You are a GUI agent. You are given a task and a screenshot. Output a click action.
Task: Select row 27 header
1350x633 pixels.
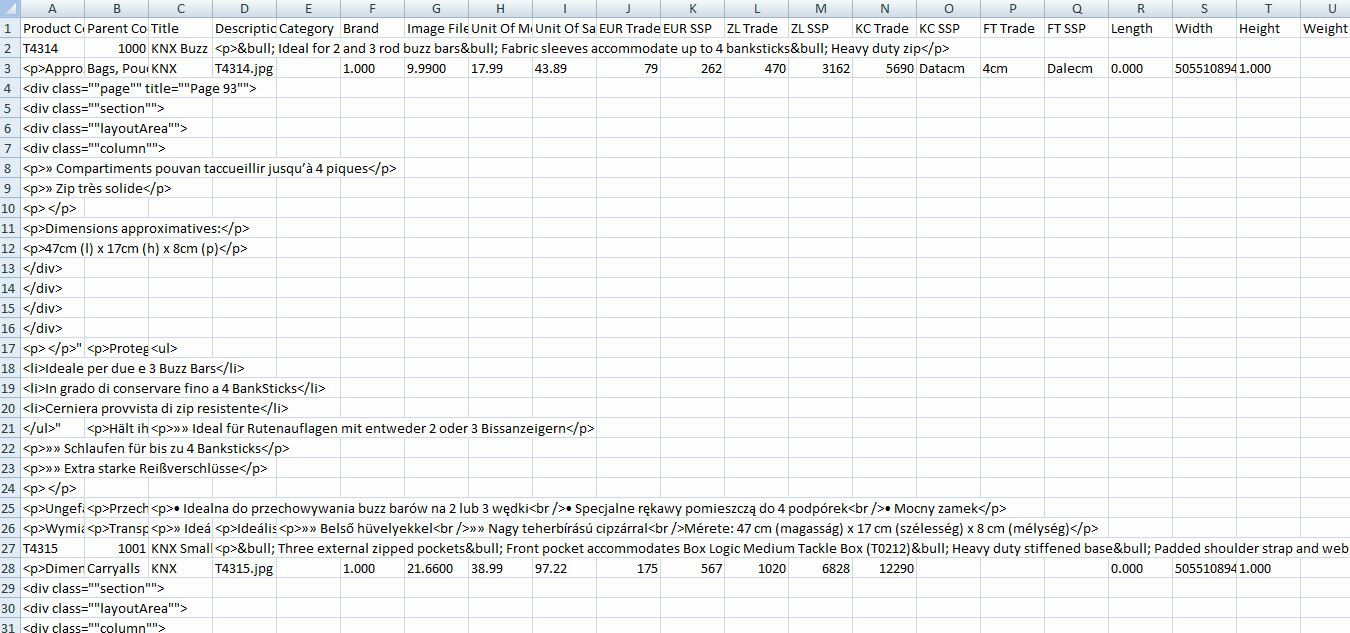tap(10, 548)
